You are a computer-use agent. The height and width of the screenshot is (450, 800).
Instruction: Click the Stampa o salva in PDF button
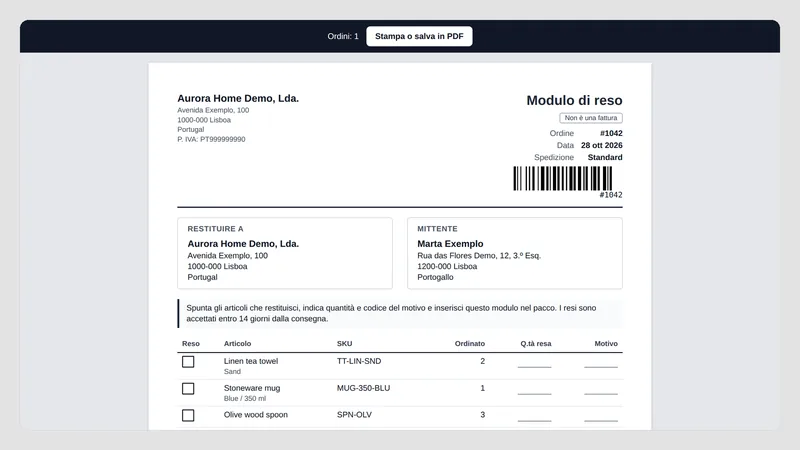pos(419,36)
